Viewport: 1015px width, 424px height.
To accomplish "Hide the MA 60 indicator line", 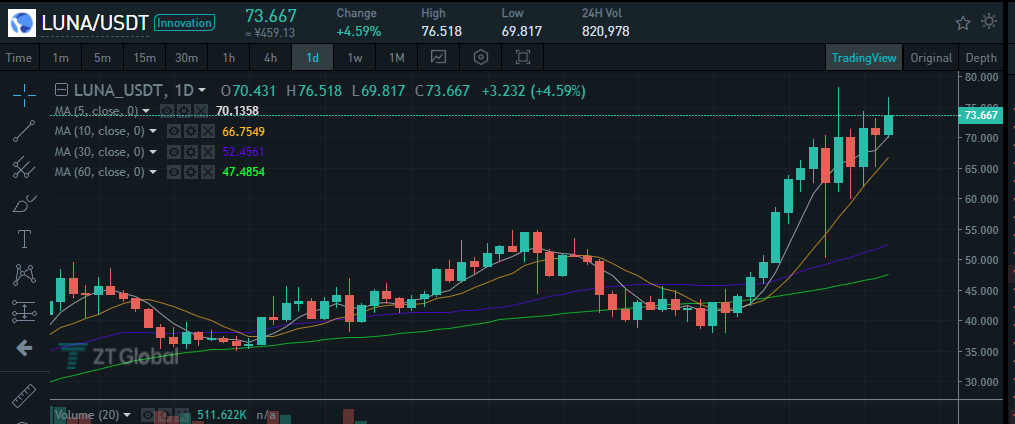I will 173,172.
